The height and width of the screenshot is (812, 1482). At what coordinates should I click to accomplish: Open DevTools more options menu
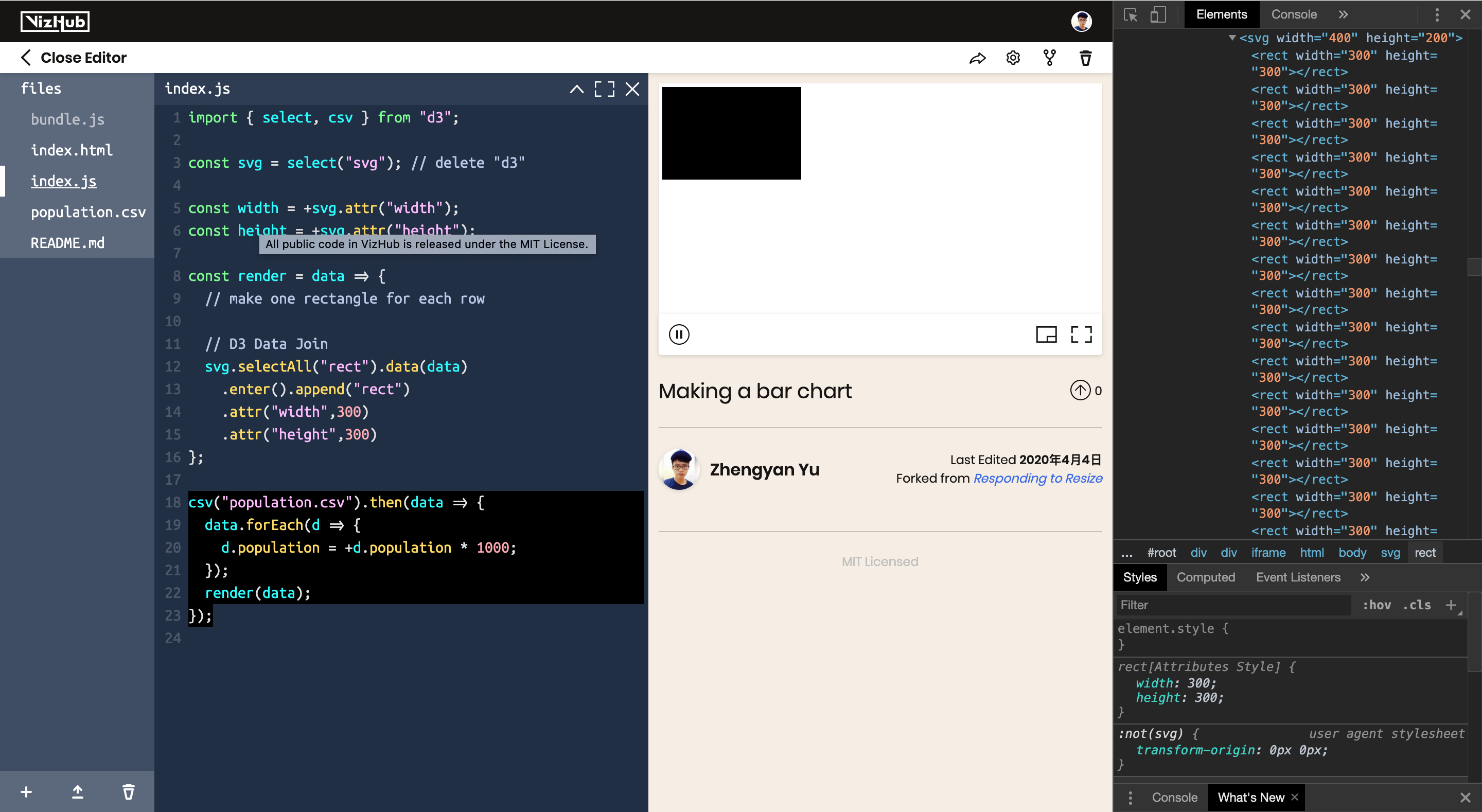pos(1437,15)
